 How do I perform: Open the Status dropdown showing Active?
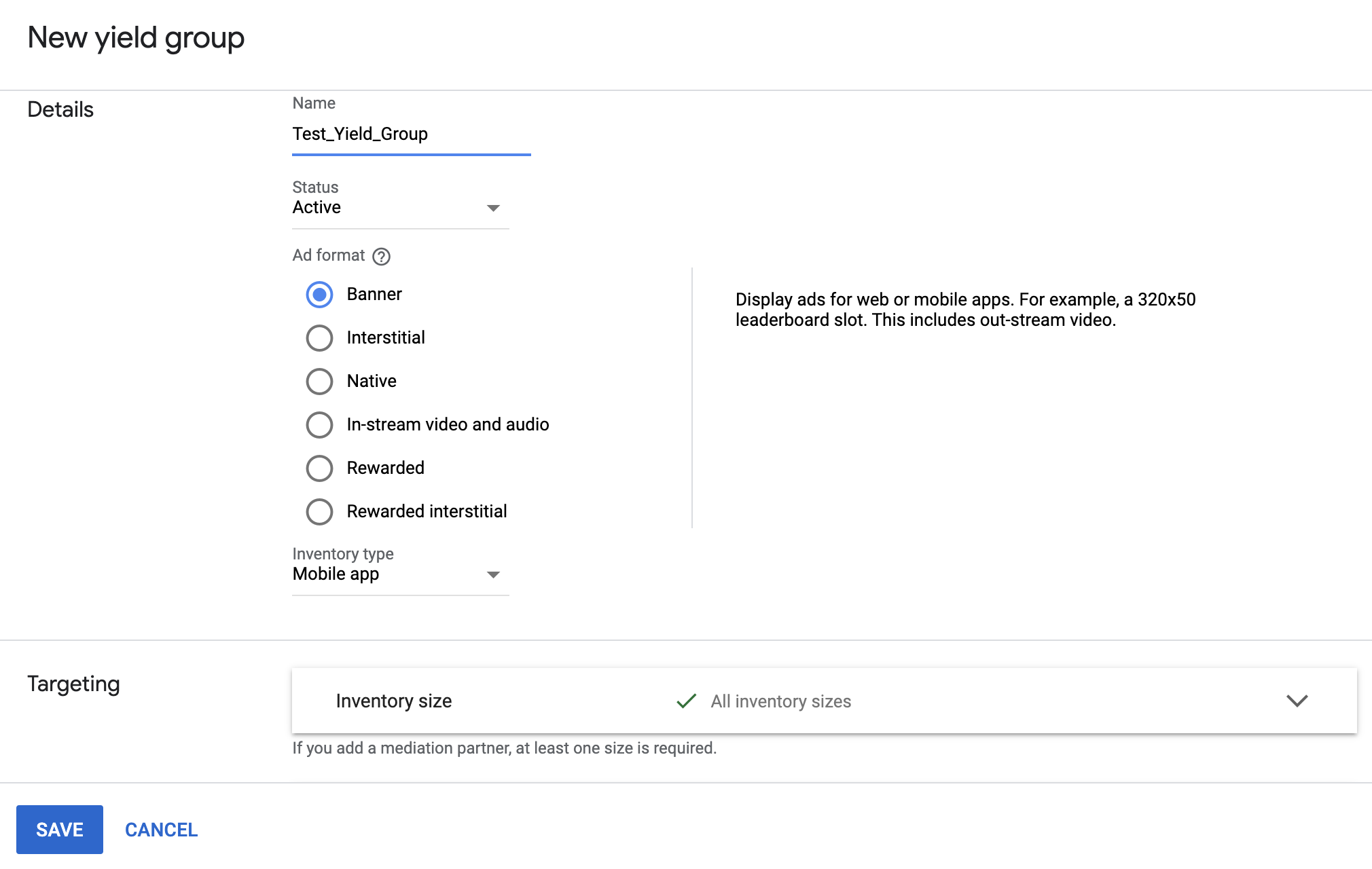(399, 207)
